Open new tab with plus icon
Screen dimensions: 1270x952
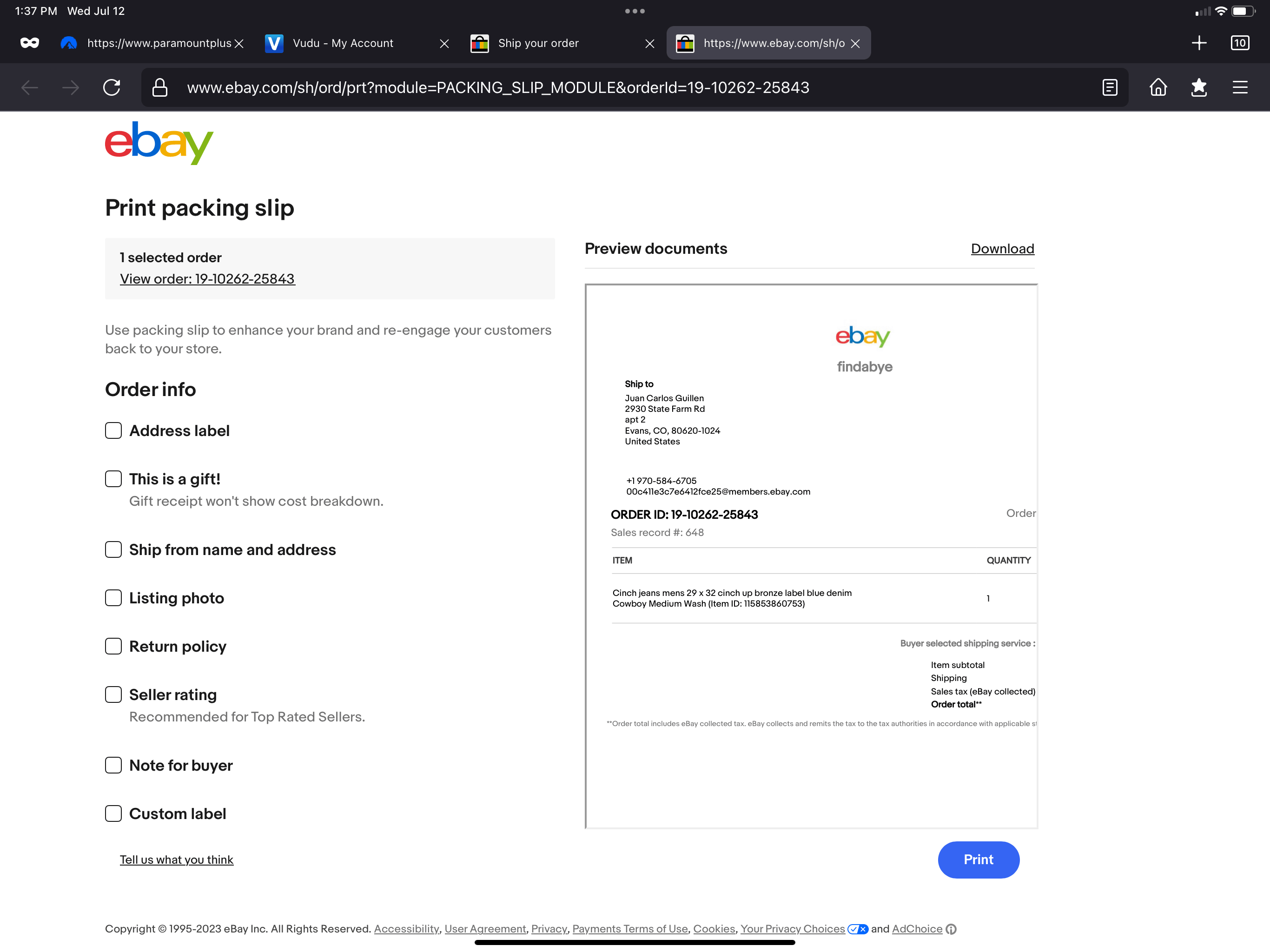pyautogui.click(x=1198, y=43)
